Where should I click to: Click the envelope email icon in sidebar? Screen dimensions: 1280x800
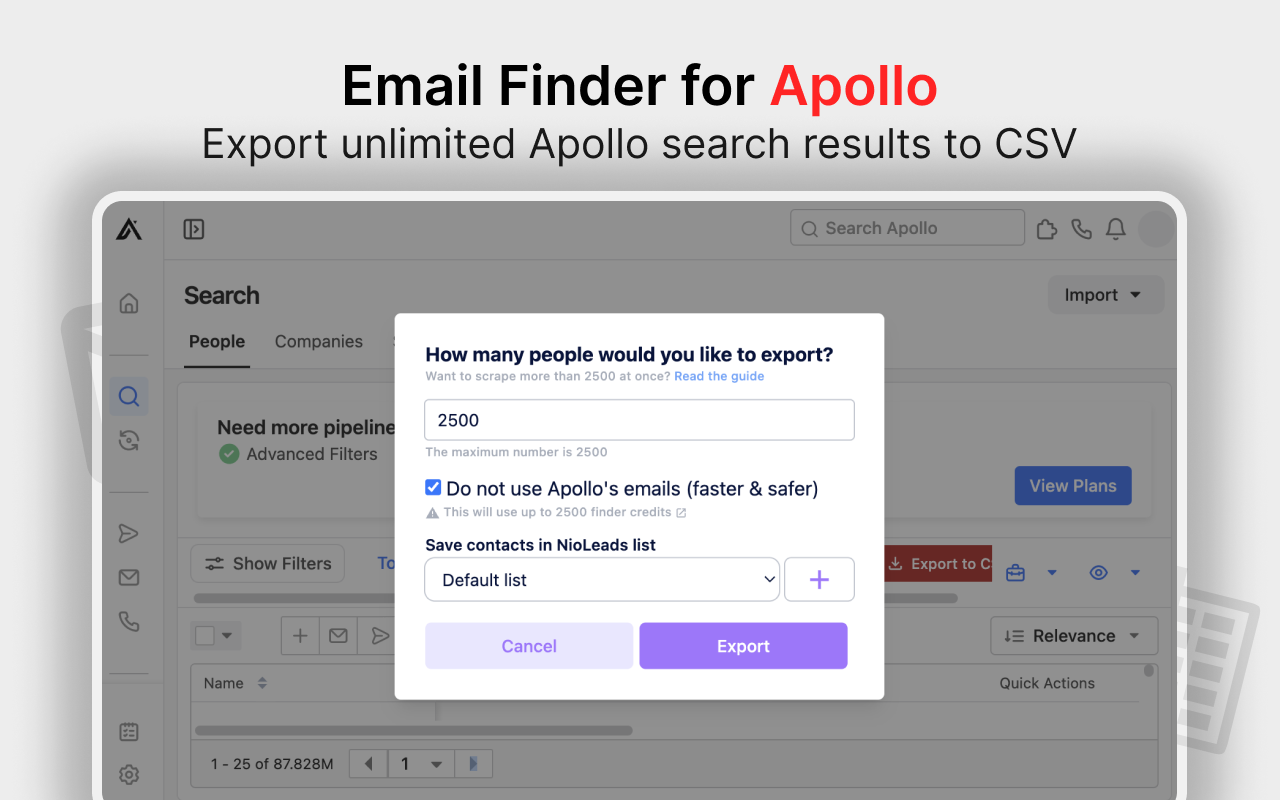coord(128,577)
